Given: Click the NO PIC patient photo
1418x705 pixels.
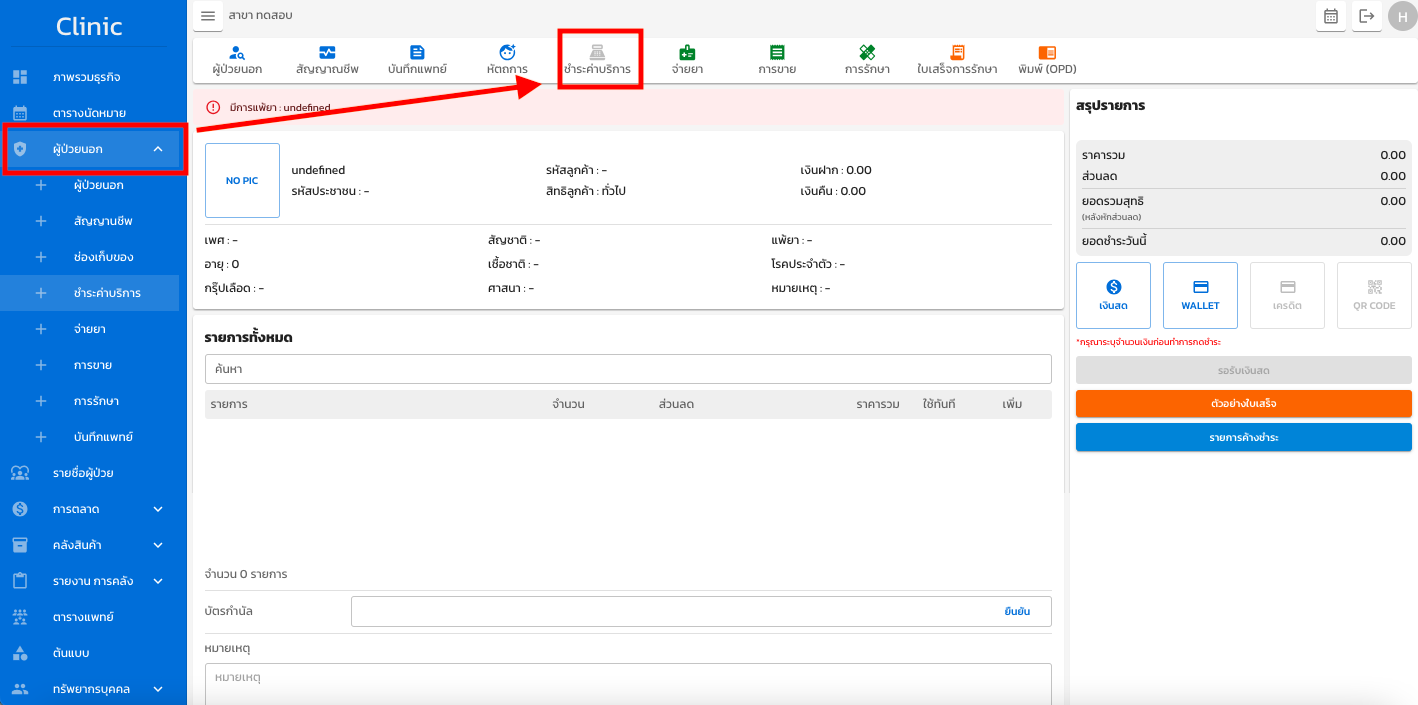Looking at the screenshot, I should 242,180.
